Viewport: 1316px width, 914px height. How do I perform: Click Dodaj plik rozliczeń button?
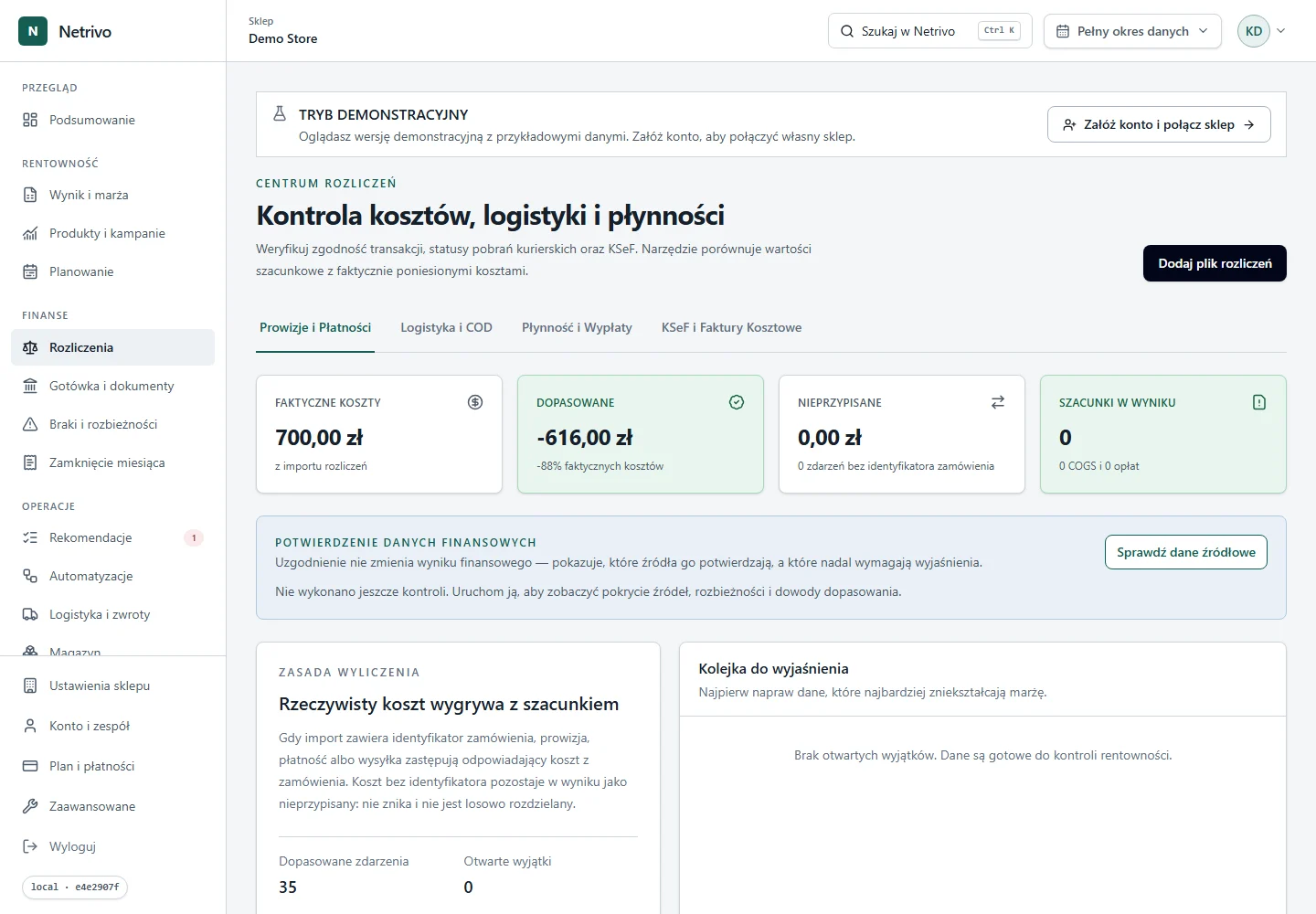(x=1215, y=263)
